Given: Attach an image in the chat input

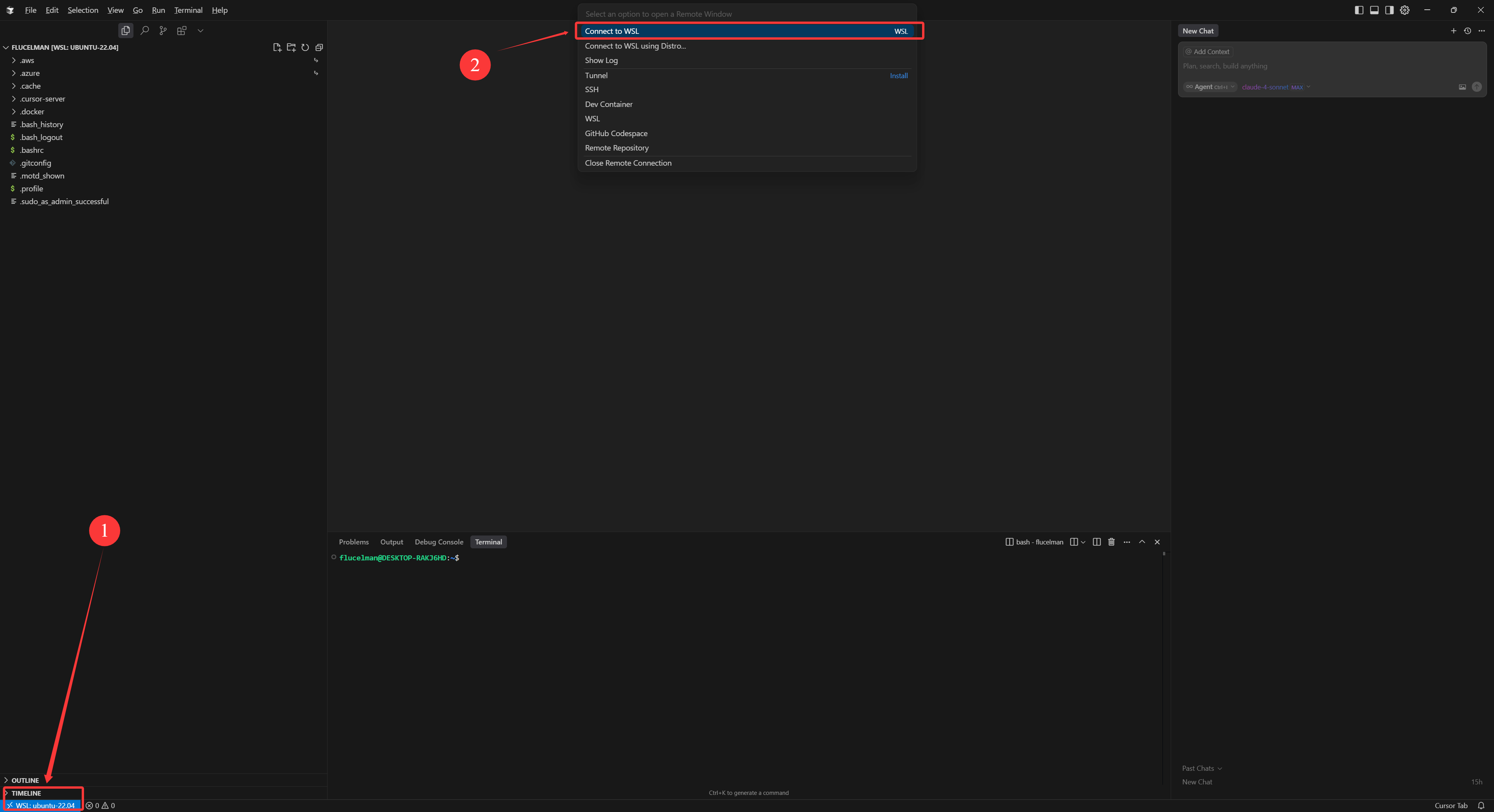Looking at the screenshot, I should pyautogui.click(x=1462, y=87).
